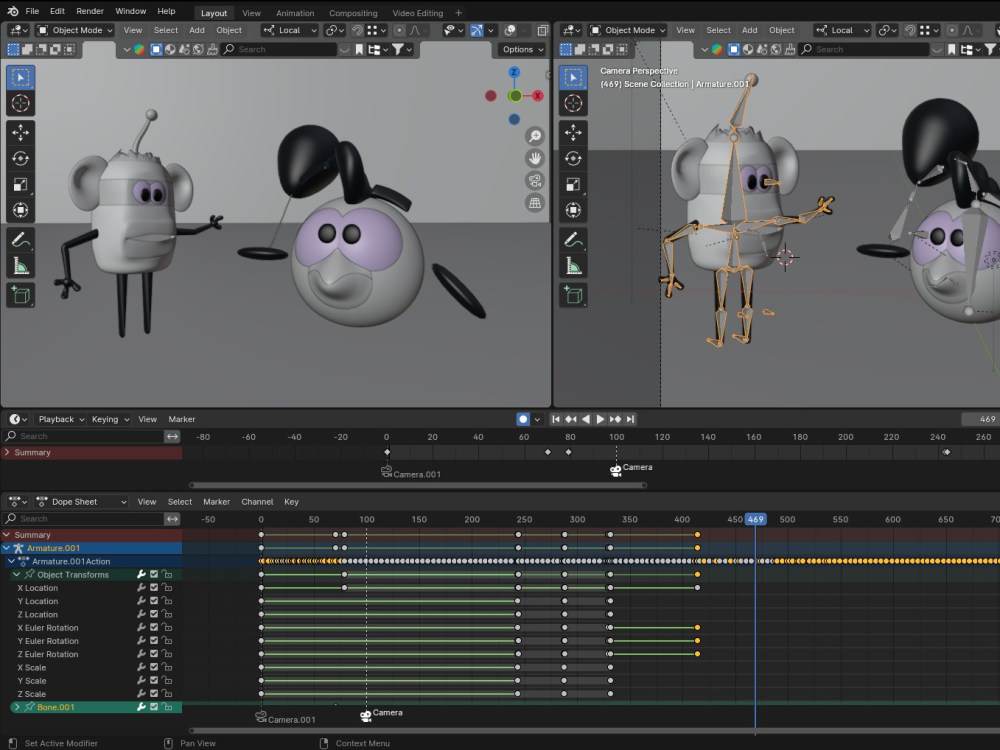Expand Bone.001 channel group
Image resolution: width=1000 pixels, height=750 pixels.
pos(17,707)
